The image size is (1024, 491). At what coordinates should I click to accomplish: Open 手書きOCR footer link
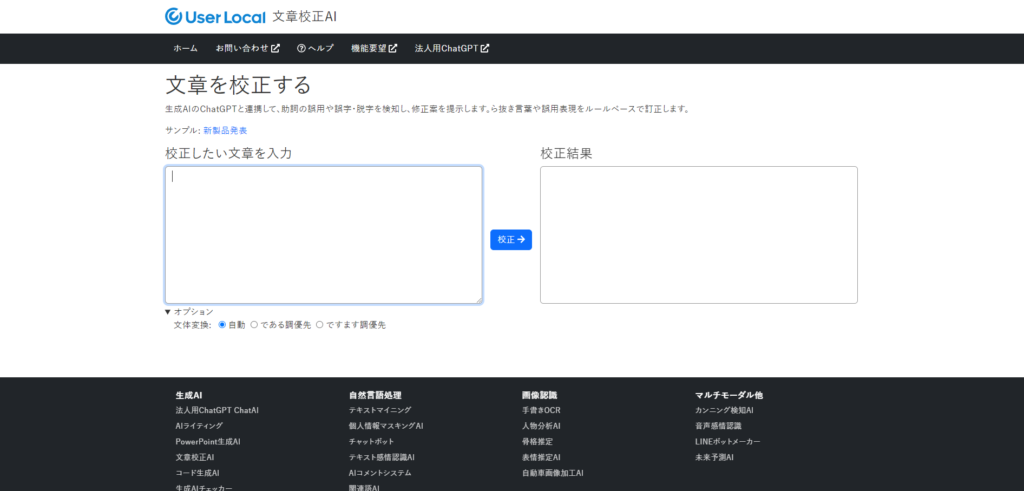(x=541, y=410)
